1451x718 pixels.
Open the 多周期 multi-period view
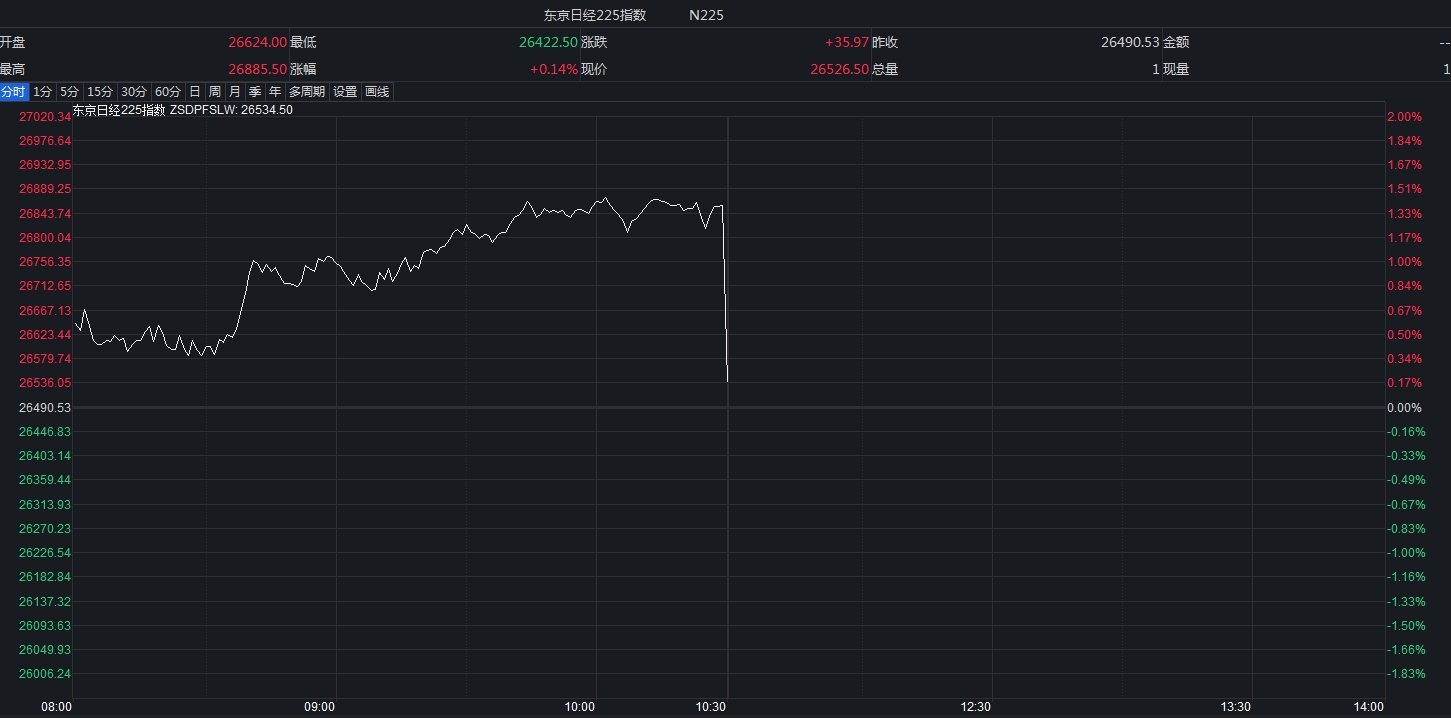pyautogui.click(x=307, y=92)
